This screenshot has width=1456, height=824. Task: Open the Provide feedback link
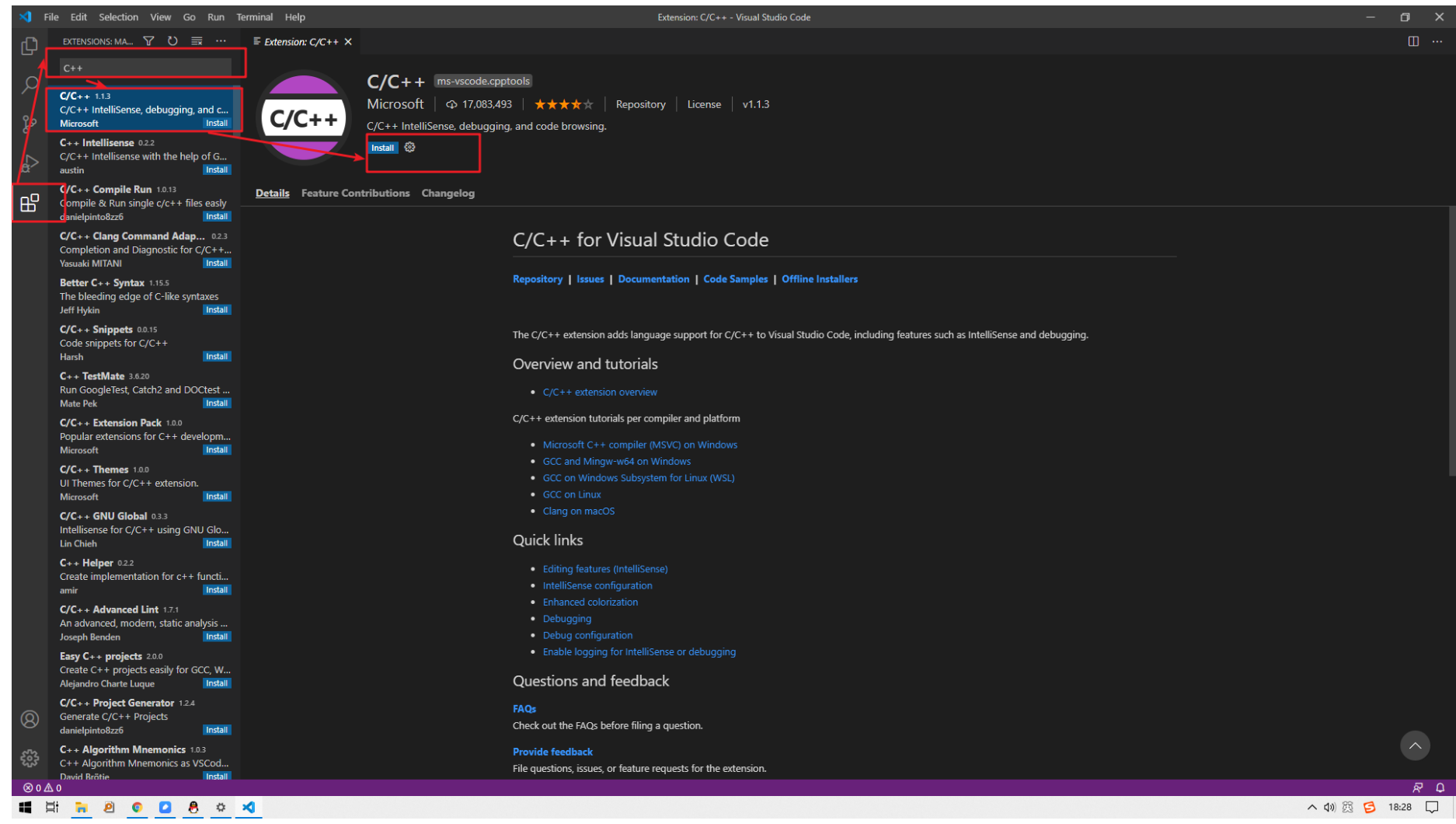(552, 752)
